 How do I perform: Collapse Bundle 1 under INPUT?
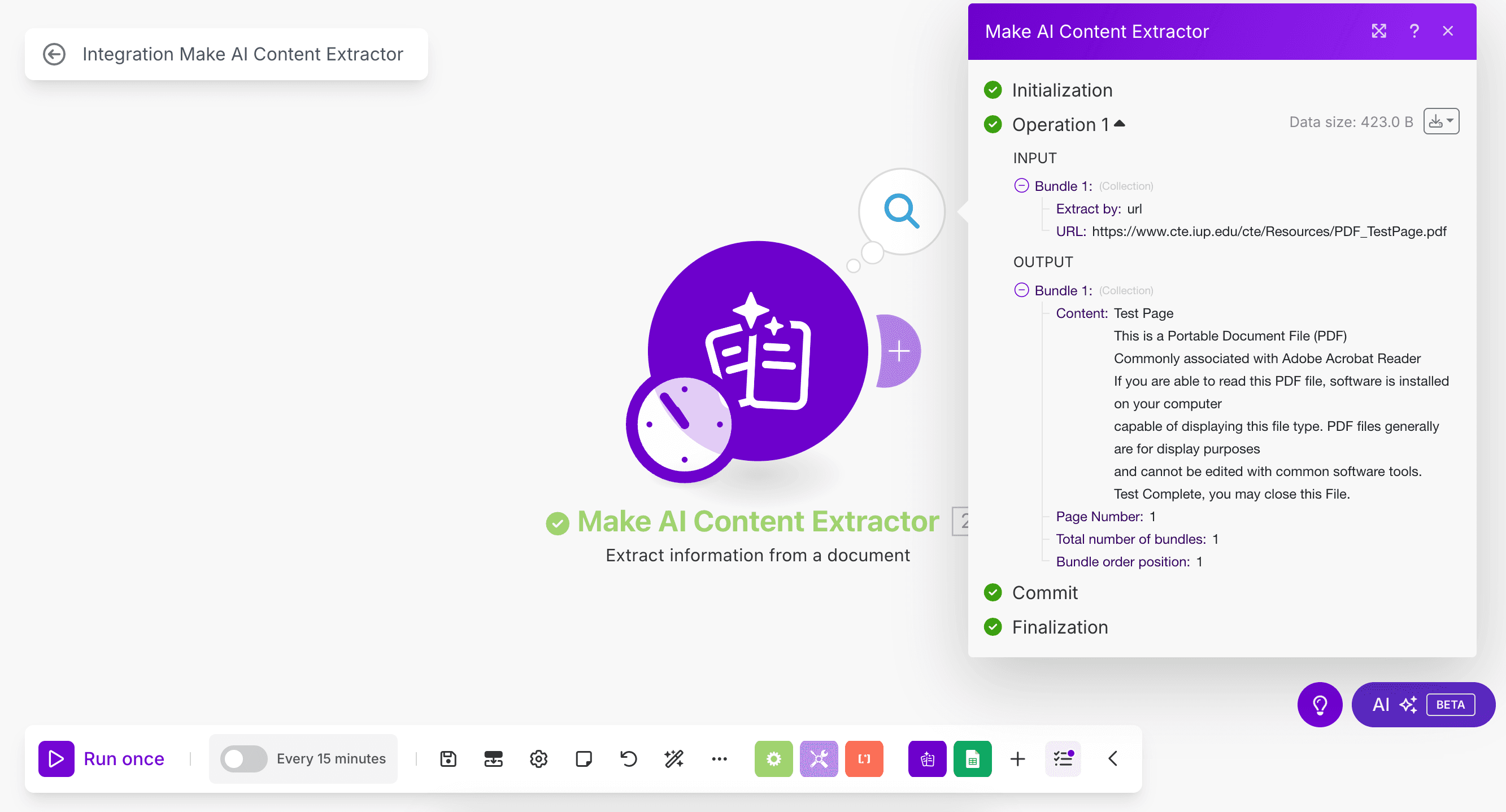point(1021,185)
